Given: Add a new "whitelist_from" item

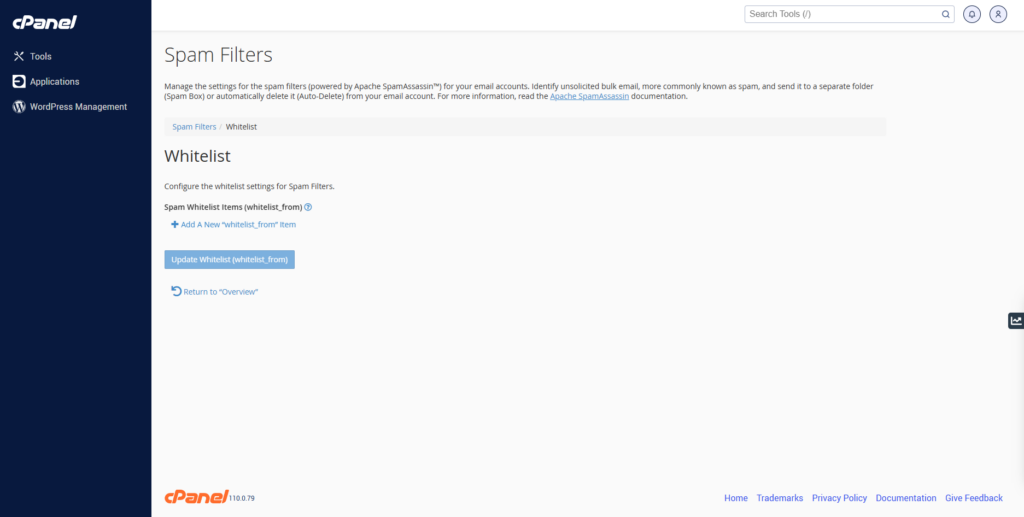Looking at the screenshot, I should tap(234, 225).
